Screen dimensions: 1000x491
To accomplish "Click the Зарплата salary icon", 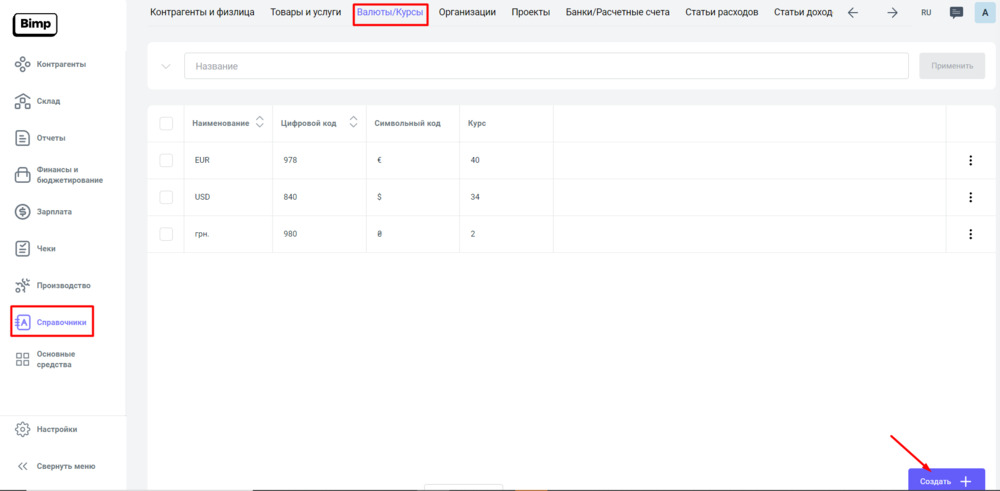I will [23, 212].
